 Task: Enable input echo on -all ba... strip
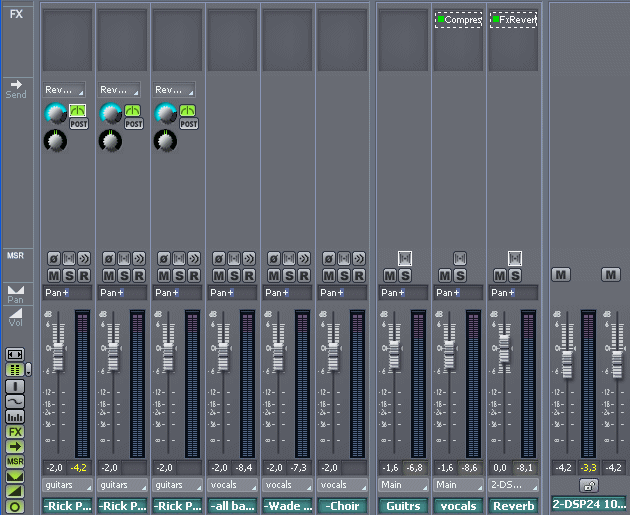(x=249, y=258)
